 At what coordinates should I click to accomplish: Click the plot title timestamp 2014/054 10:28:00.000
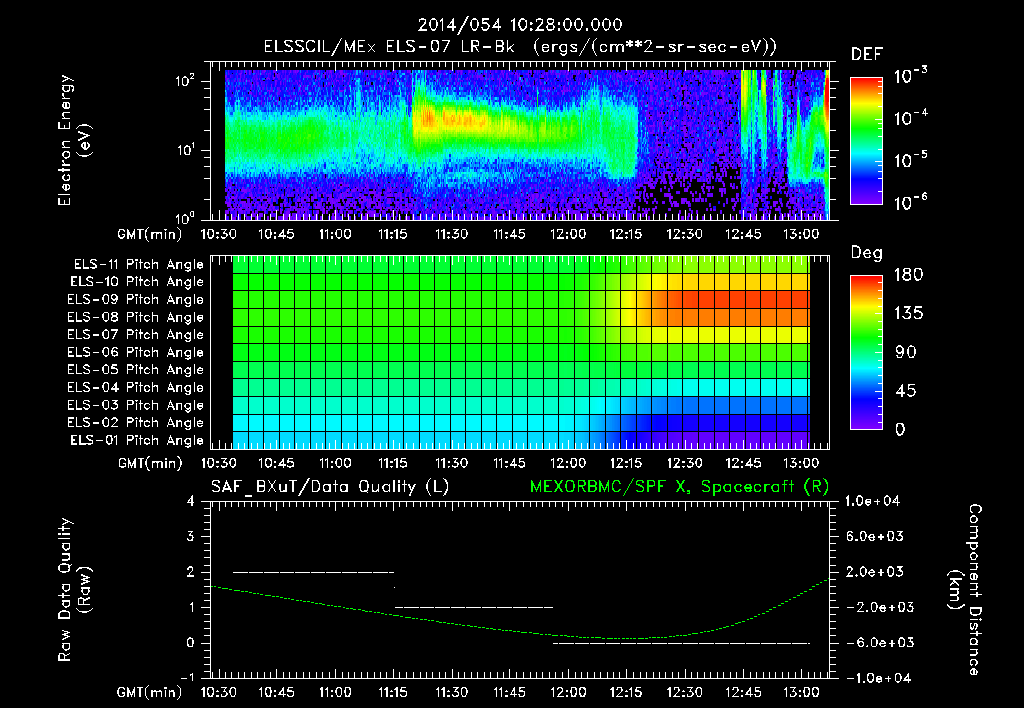(x=520, y=25)
